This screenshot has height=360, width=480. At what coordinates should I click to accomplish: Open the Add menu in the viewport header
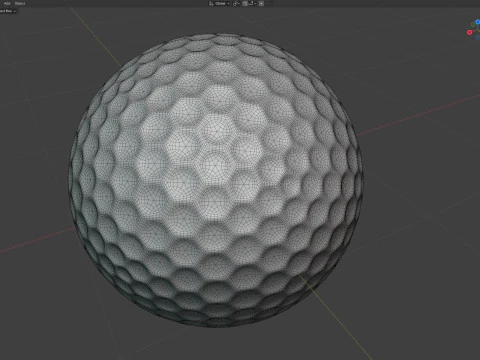tap(7, 3)
